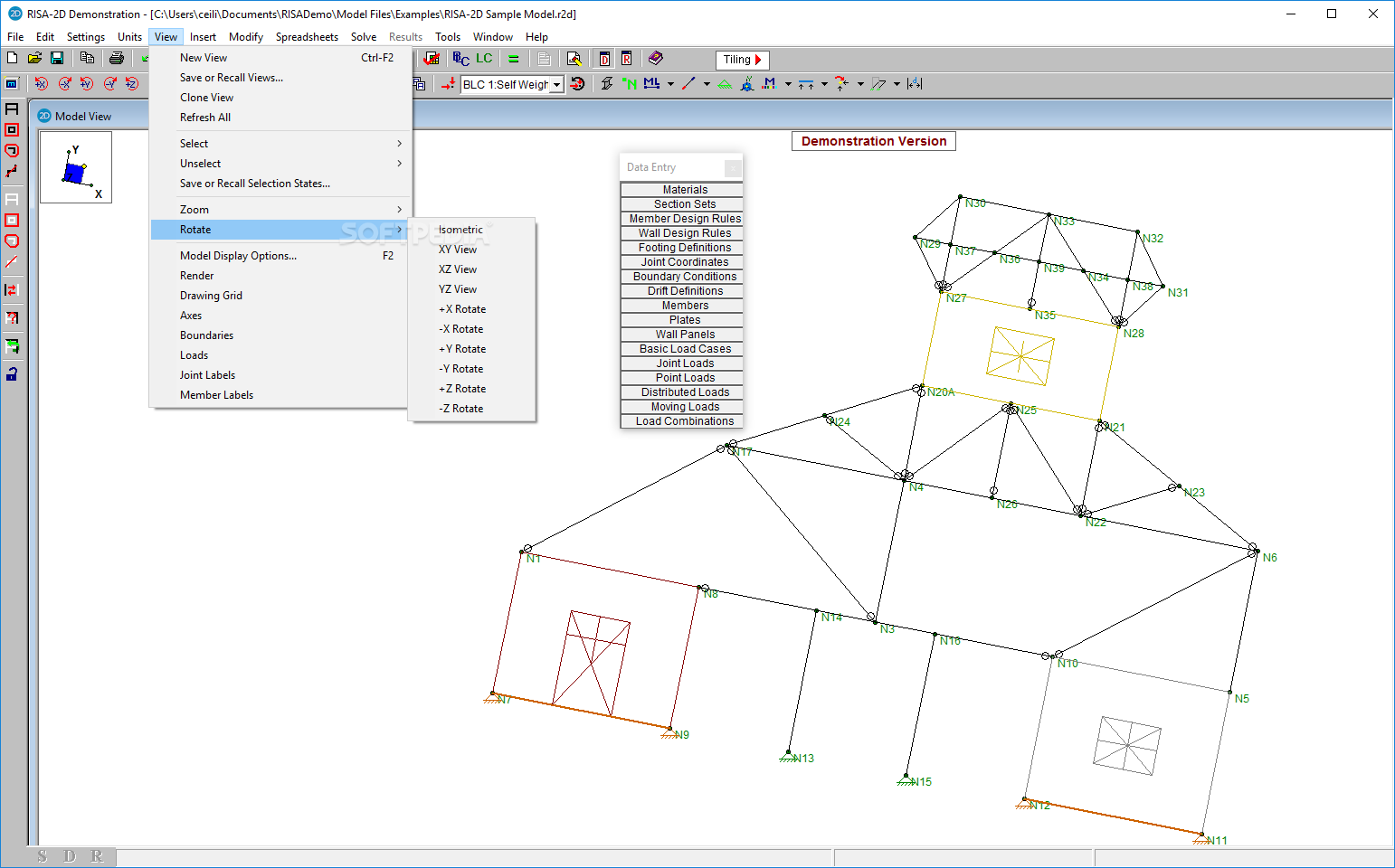Click the +Z rotate toolbar icon
Viewport: 1395px width, 868px height.
(x=132, y=83)
